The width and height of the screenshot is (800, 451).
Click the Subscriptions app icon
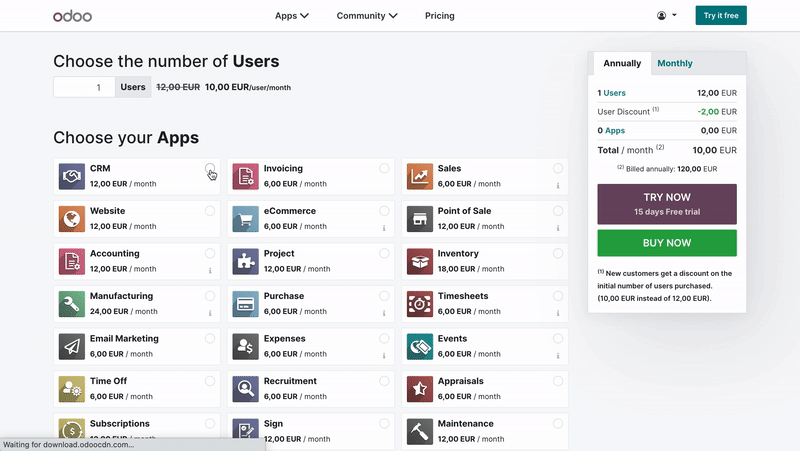click(x=71, y=429)
